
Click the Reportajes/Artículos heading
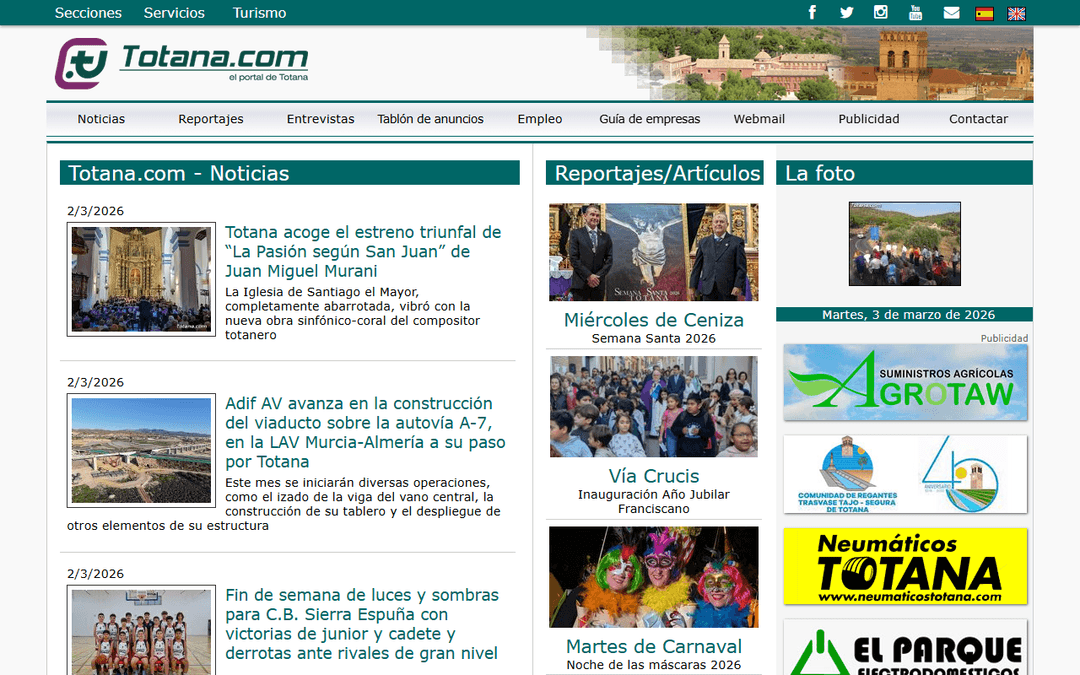(x=654, y=173)
